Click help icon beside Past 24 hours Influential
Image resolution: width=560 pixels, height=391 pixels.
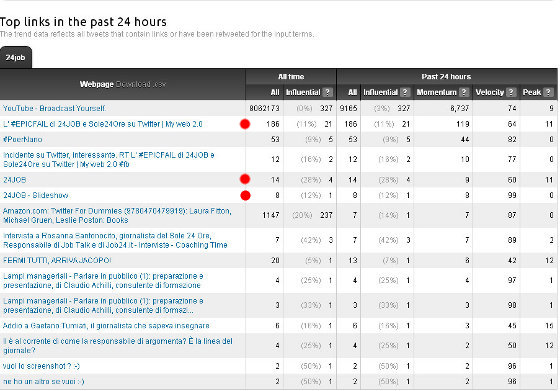tap(405, 92)
